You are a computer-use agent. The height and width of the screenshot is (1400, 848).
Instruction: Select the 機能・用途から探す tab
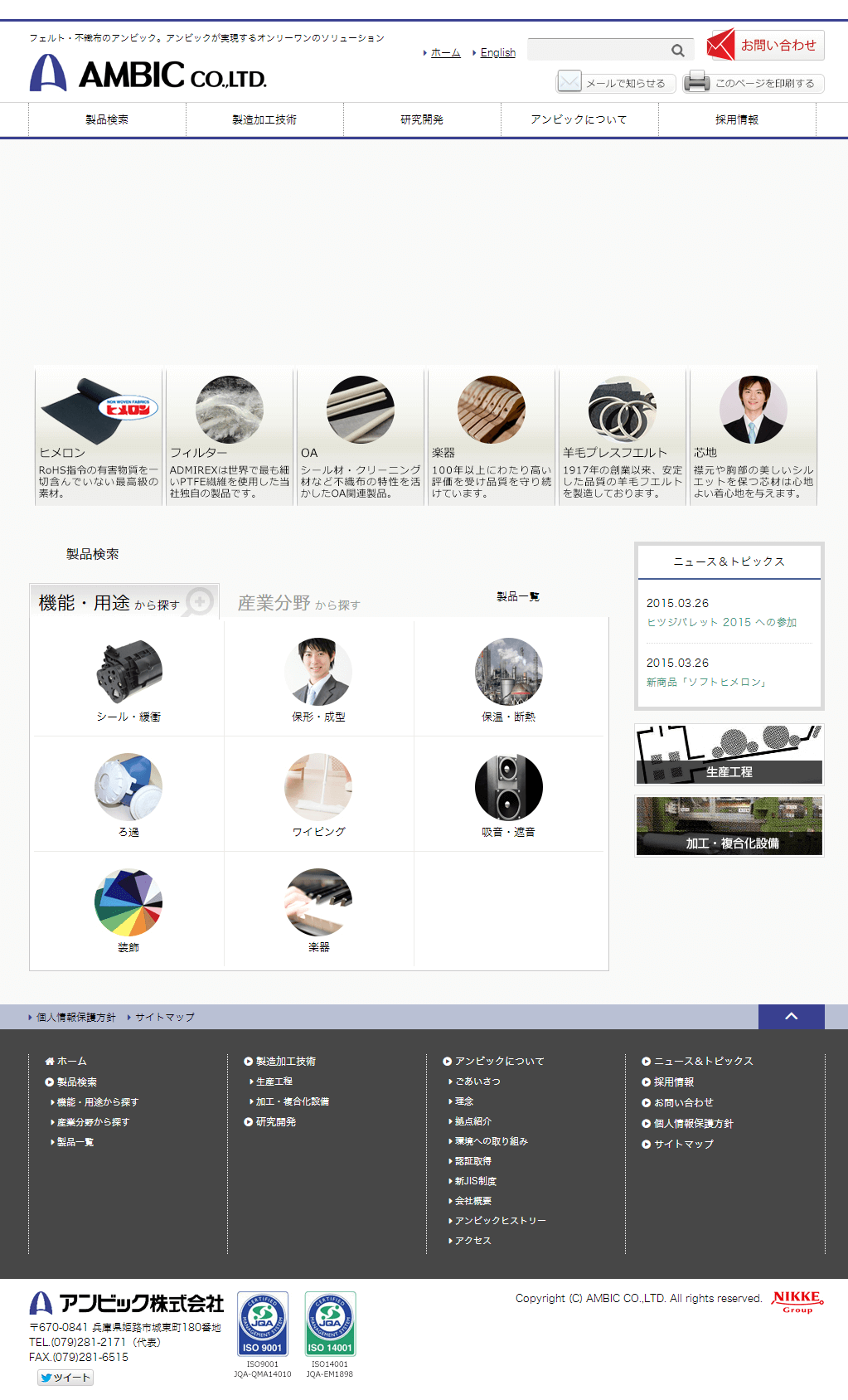tap(124, 602)
